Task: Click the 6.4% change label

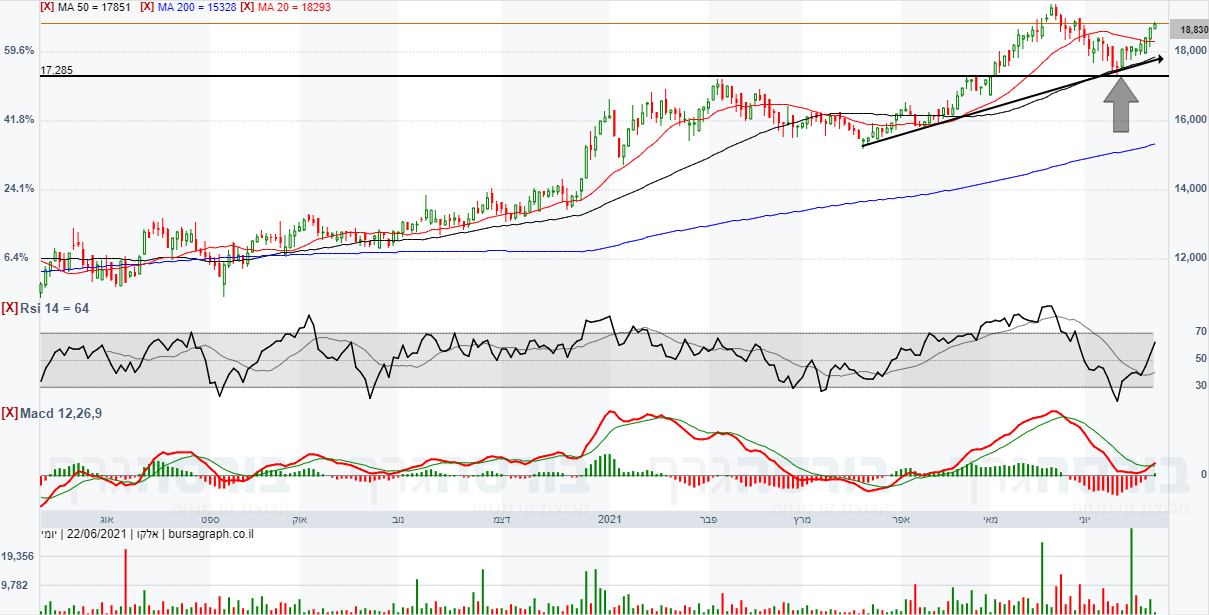Action: (x=18, y=257)
